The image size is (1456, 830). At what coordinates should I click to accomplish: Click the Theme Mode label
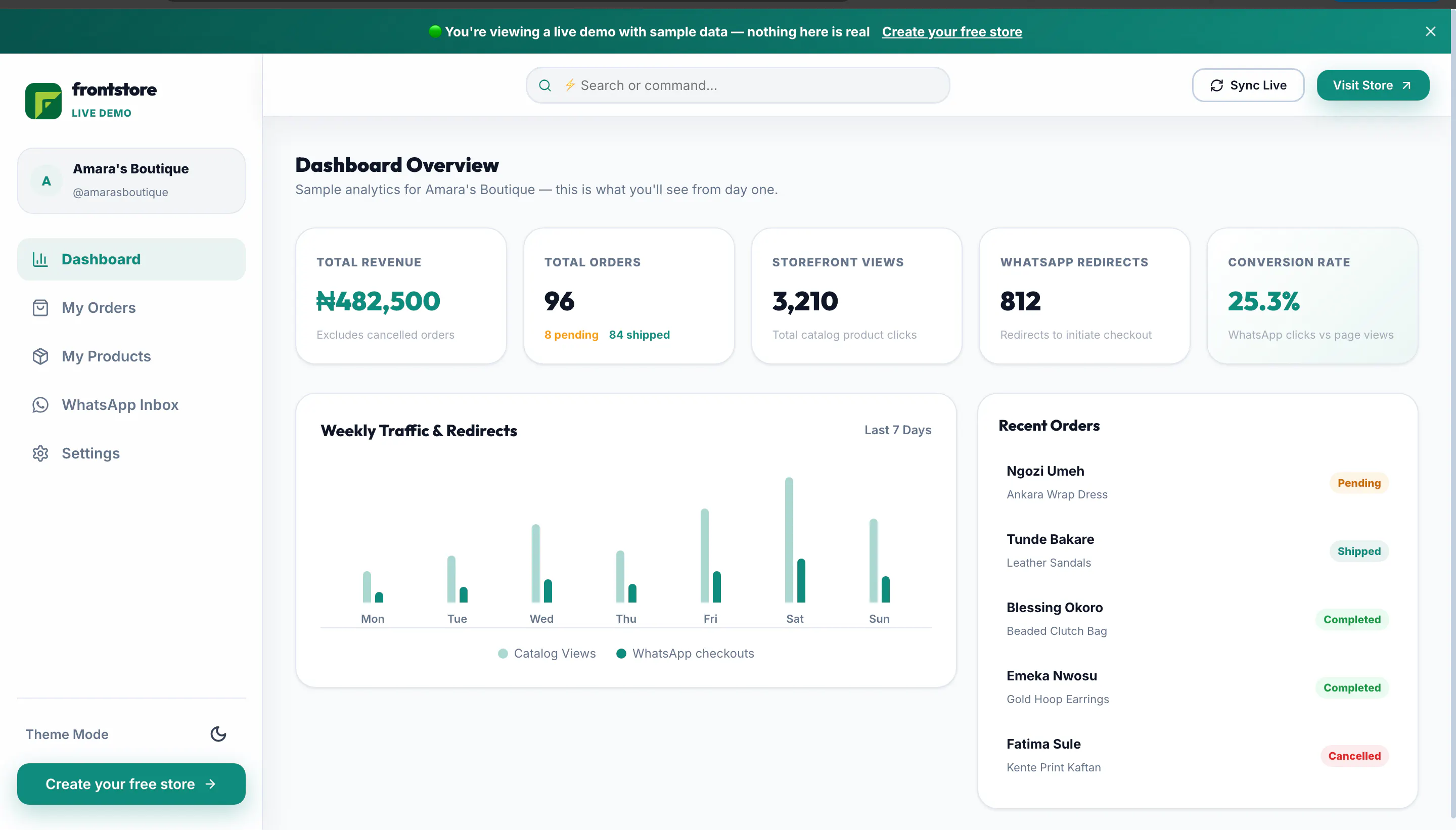[67, 734]
